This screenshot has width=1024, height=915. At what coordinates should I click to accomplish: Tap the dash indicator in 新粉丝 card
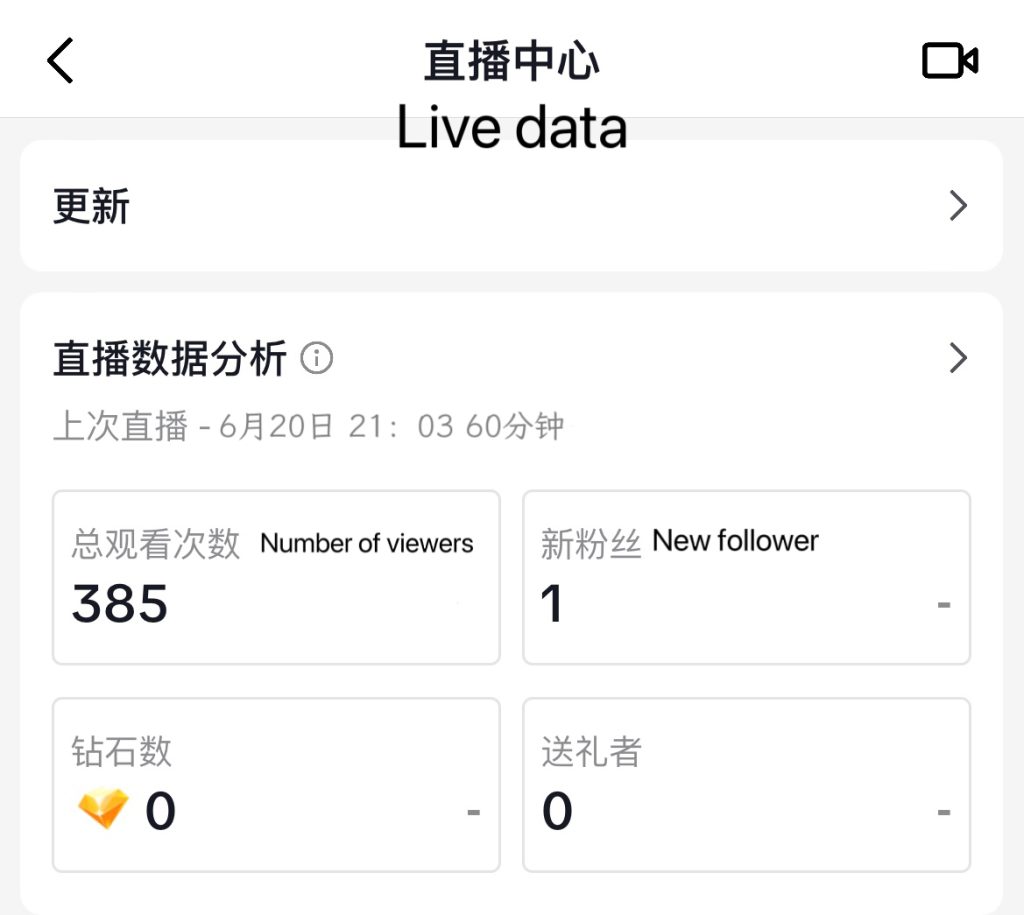click(x=944, y=605)
